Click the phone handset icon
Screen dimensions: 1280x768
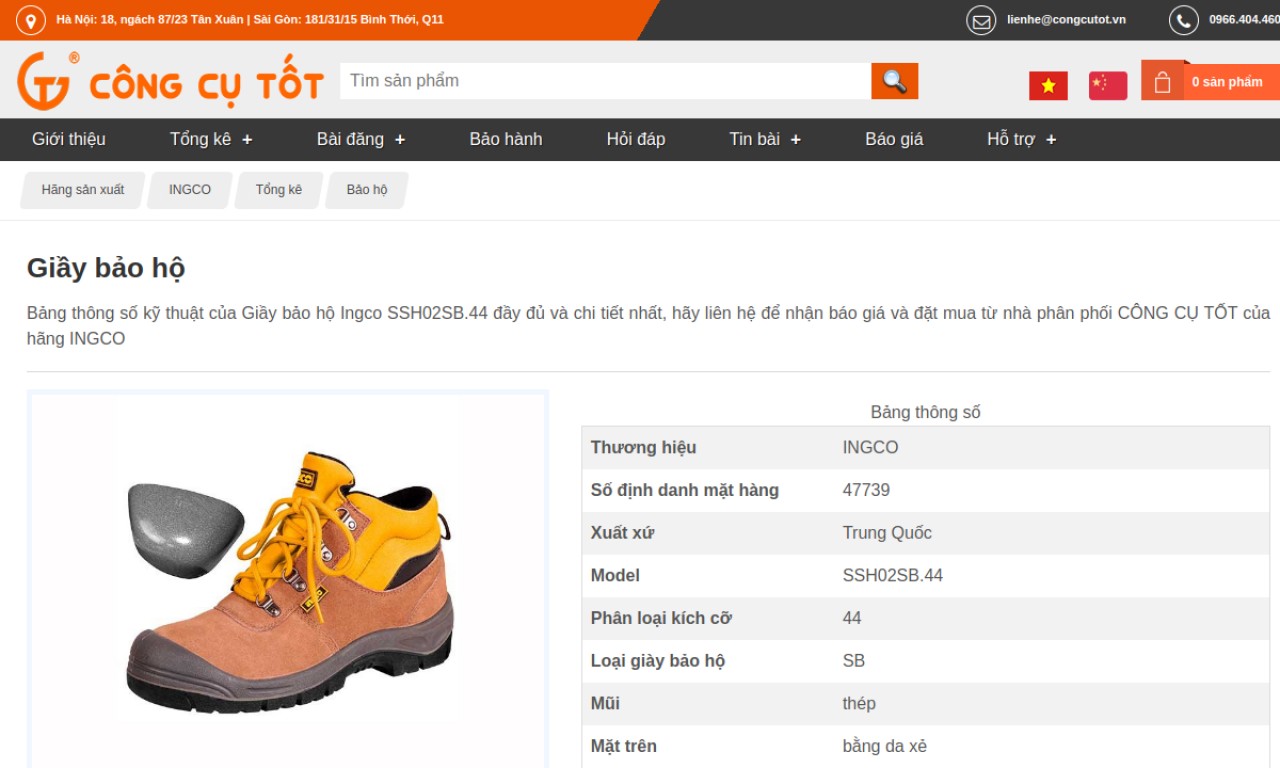click(1184, 20)
